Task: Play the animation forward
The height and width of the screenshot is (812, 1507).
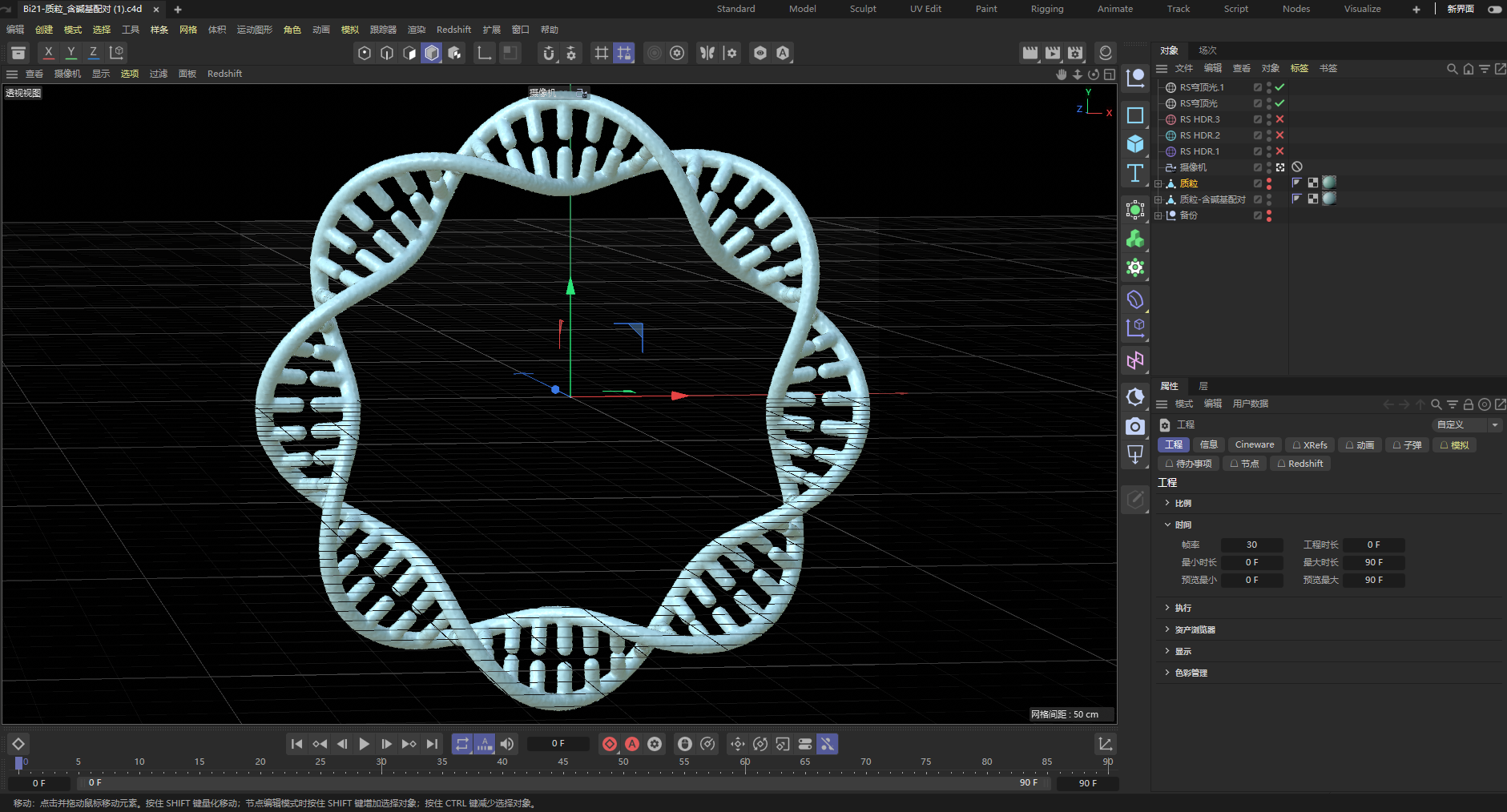Action: click(365, 744)
